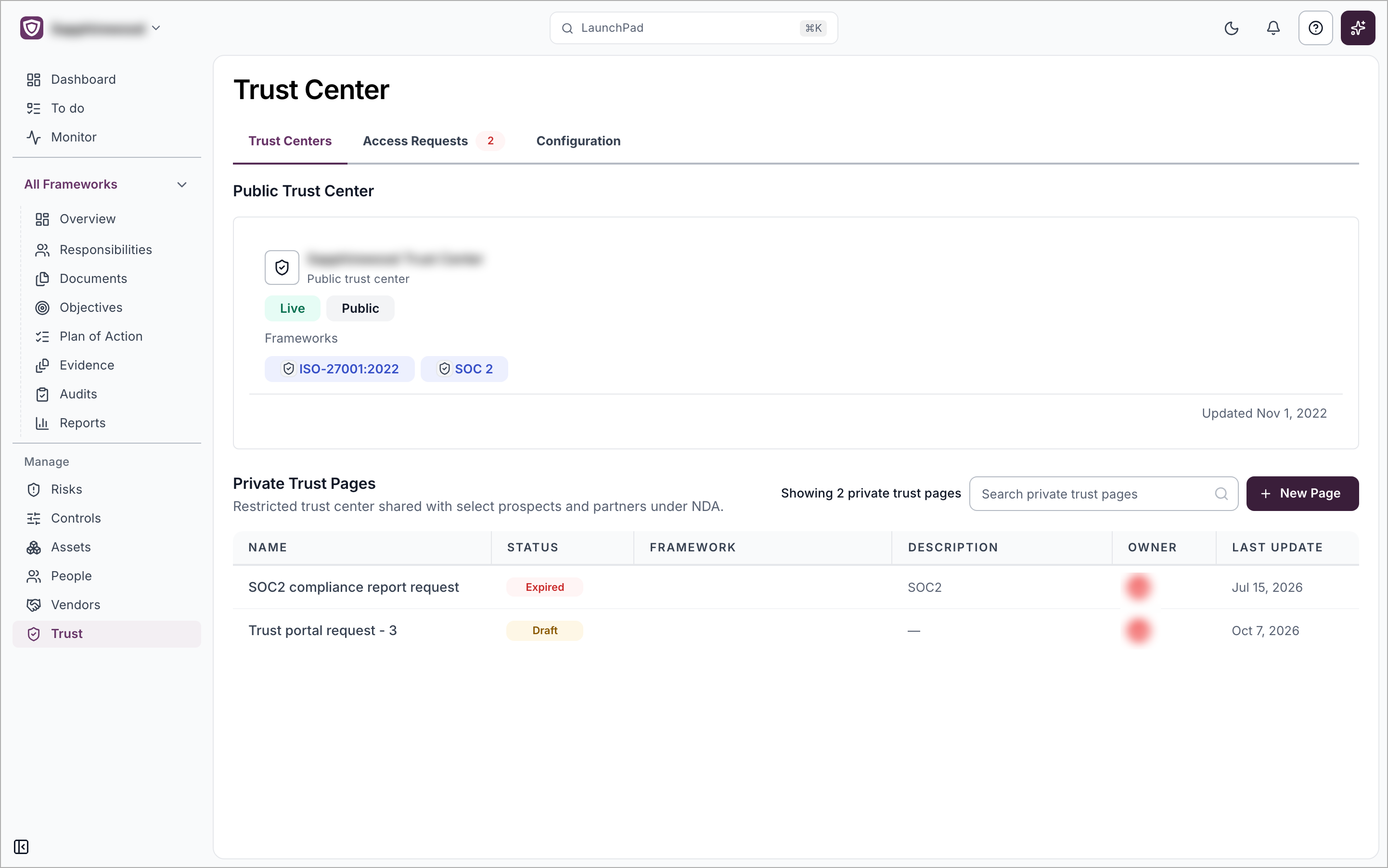Click the Dashboard grid icon

[x=34, y=80]
